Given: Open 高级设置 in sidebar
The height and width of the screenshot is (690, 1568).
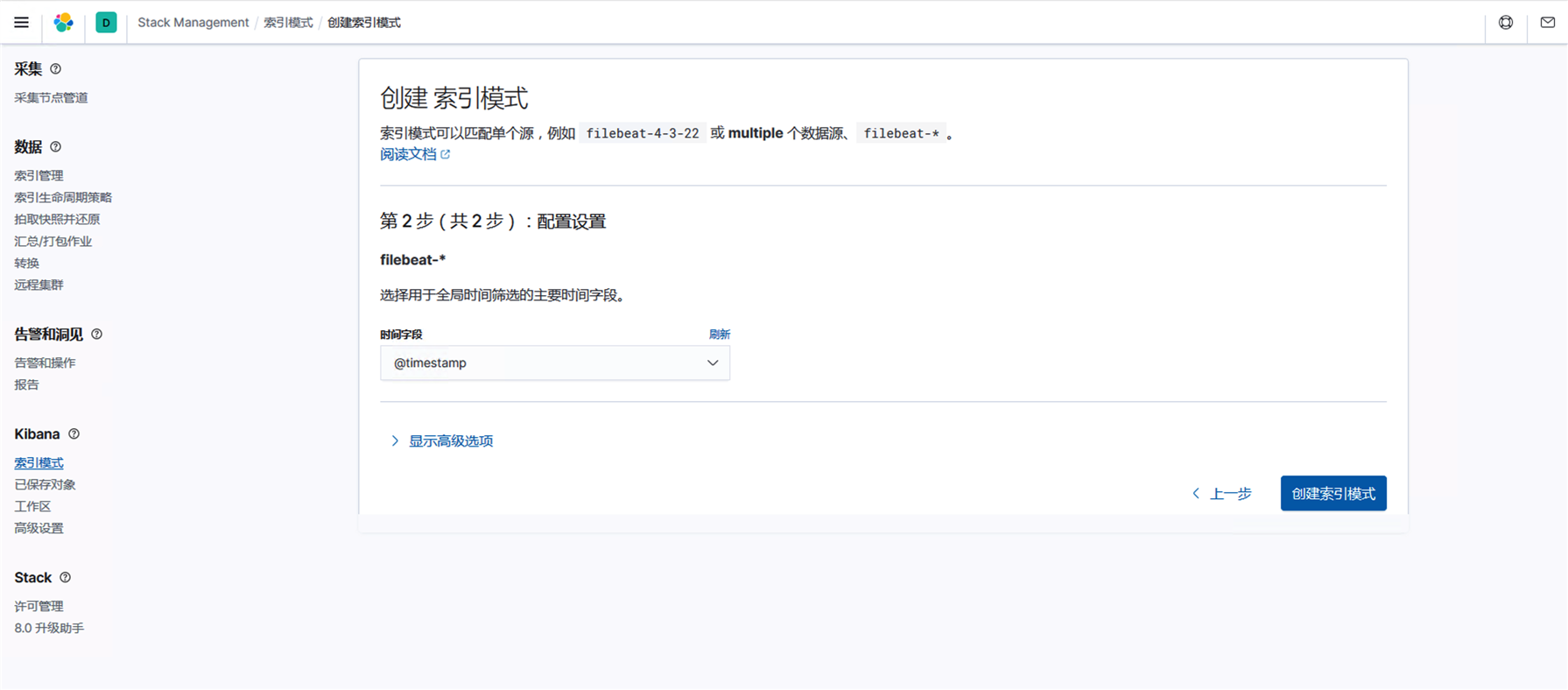Looking at the screenshot, I should tap(39, 529).
